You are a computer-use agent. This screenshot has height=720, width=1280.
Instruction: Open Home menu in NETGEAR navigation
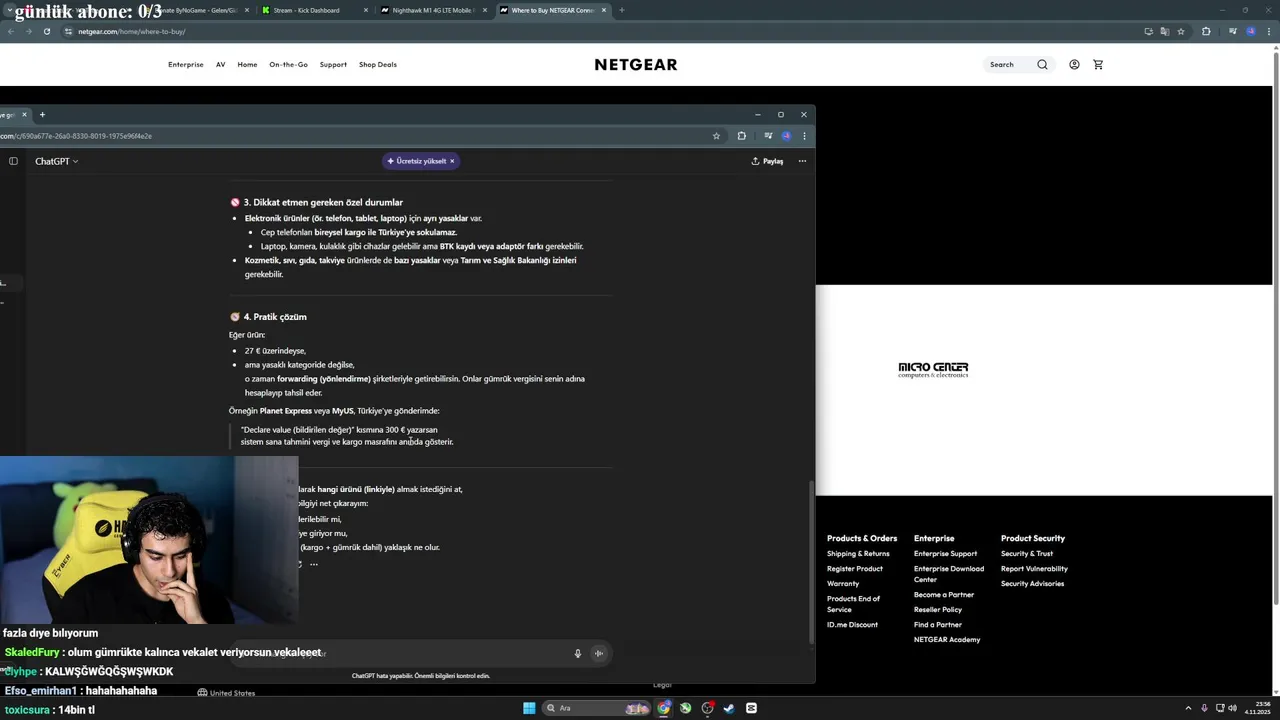pyautogui.click(x=247, y=65)
